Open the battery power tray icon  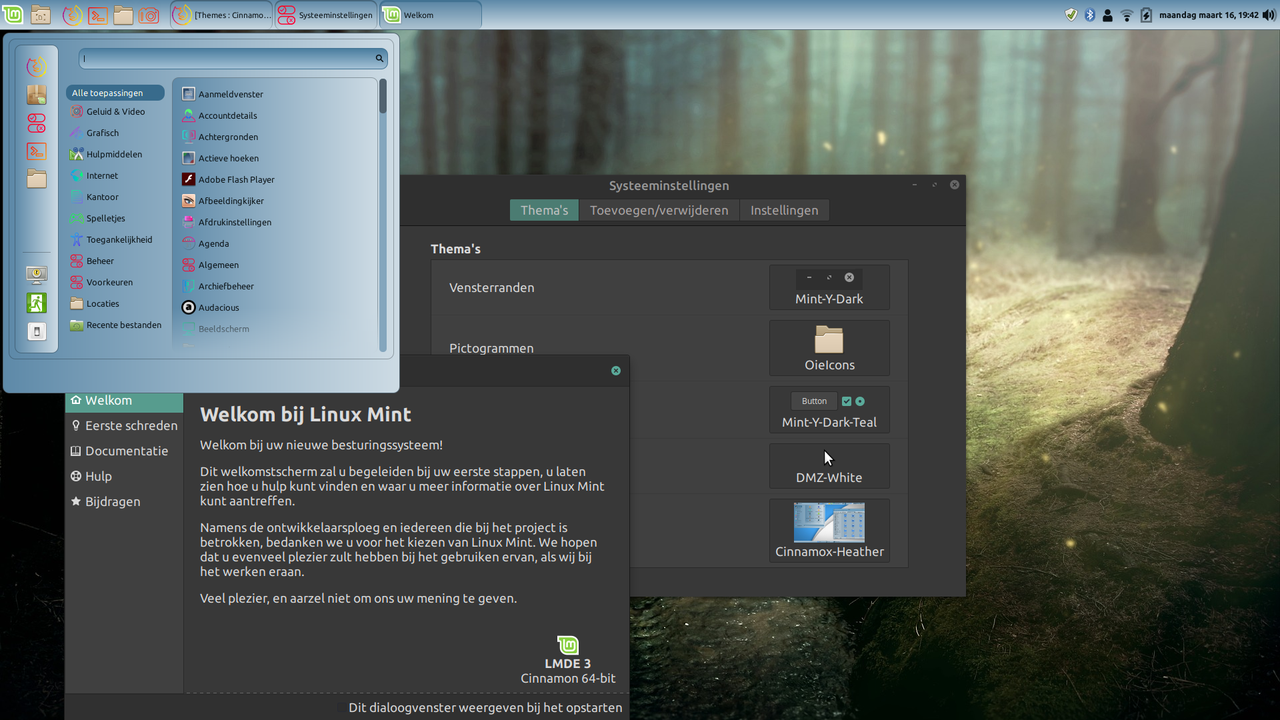click(x=1146, y=15)
